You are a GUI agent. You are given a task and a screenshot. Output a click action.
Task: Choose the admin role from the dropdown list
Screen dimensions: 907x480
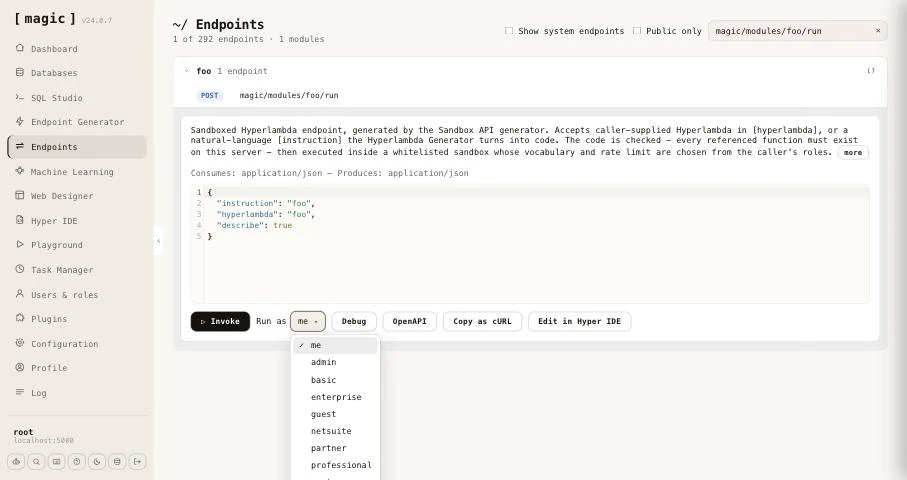(x=335, y=362)
